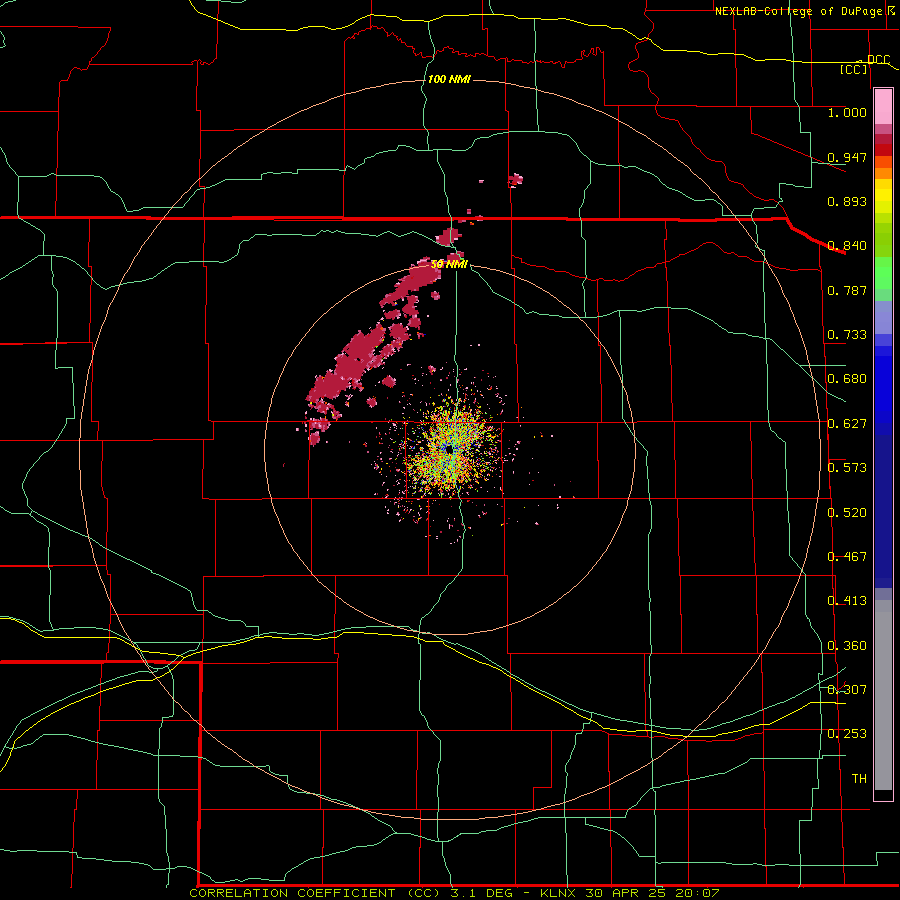Viewport: 900px width, 900px height.
Task: Click the KLNX 30 APR 25 20:07 timestamp
Action: click(630, 893)
